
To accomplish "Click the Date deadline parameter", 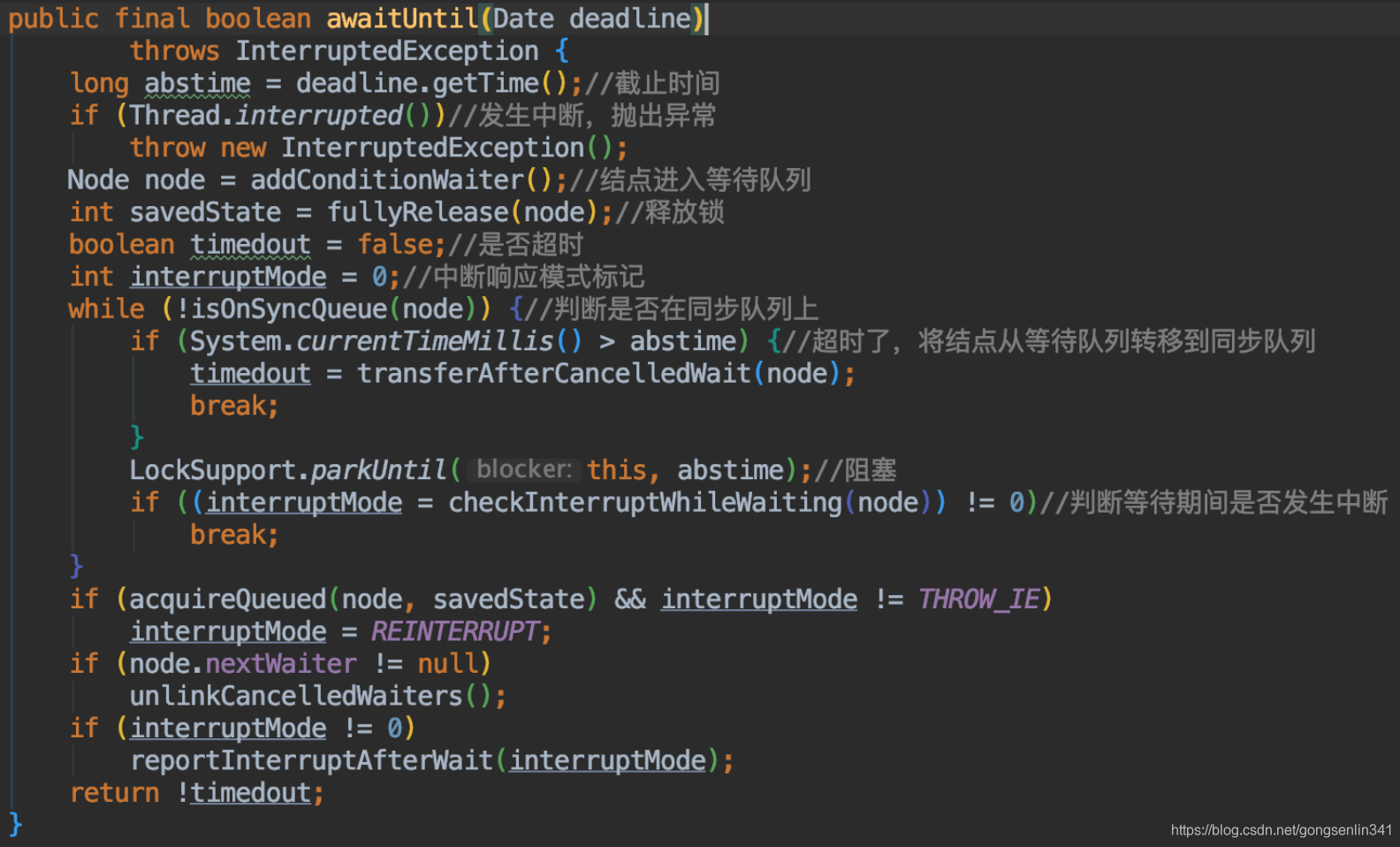I will tap(592, 19).
